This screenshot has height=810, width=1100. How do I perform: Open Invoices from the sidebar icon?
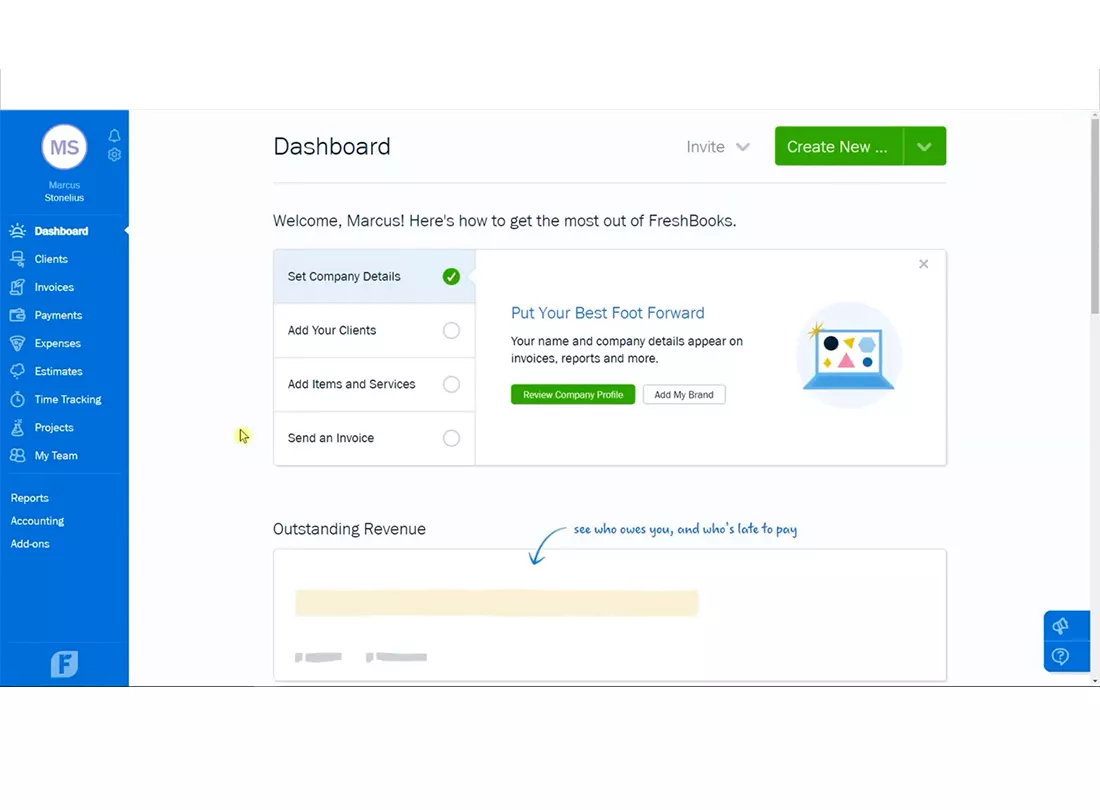coord(20,287)
